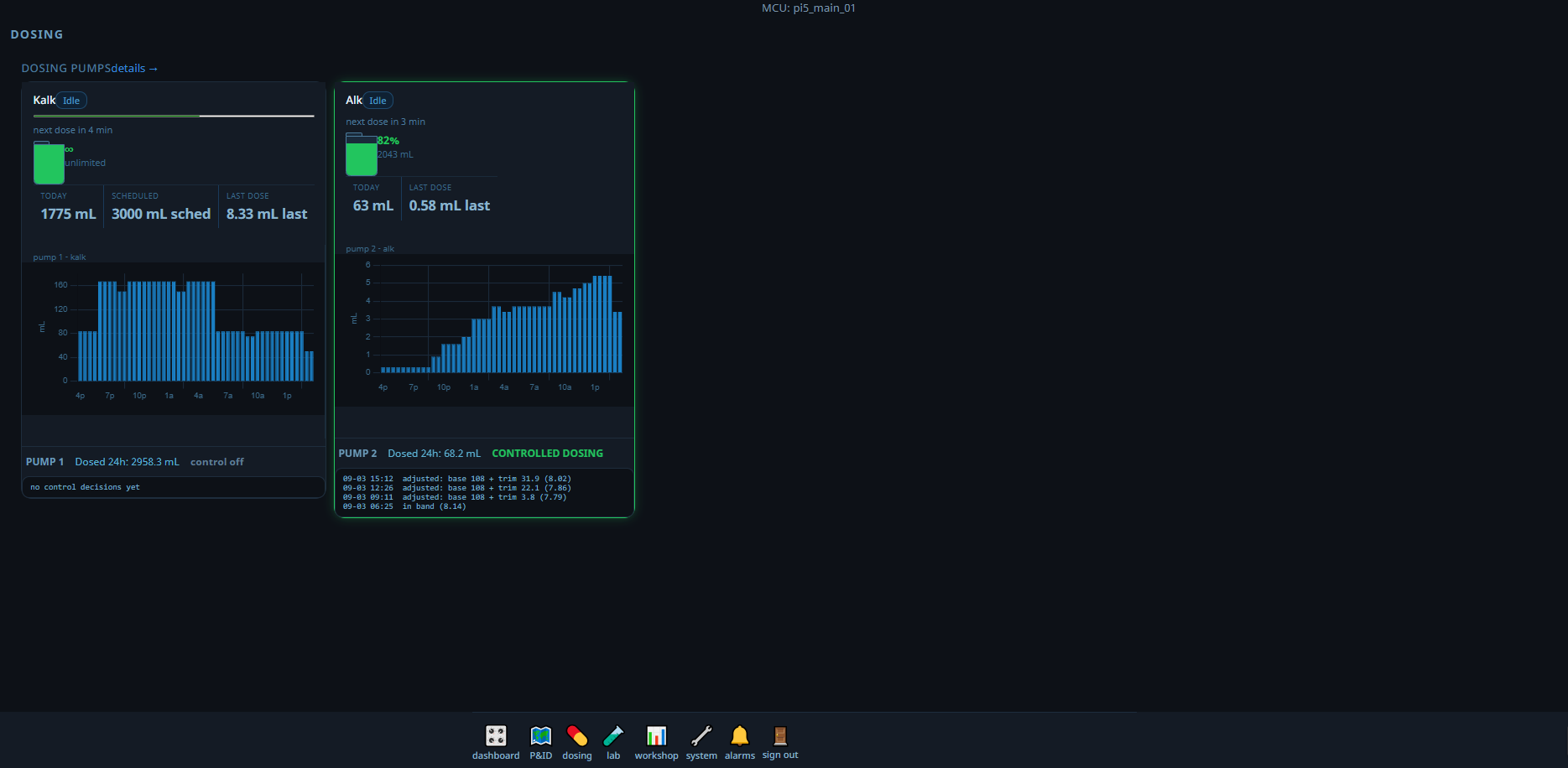The width and height of the screenshot is (1568, 768).
Task: Click the Kalk pump Idle badge
Action: (x=71, y=101)
